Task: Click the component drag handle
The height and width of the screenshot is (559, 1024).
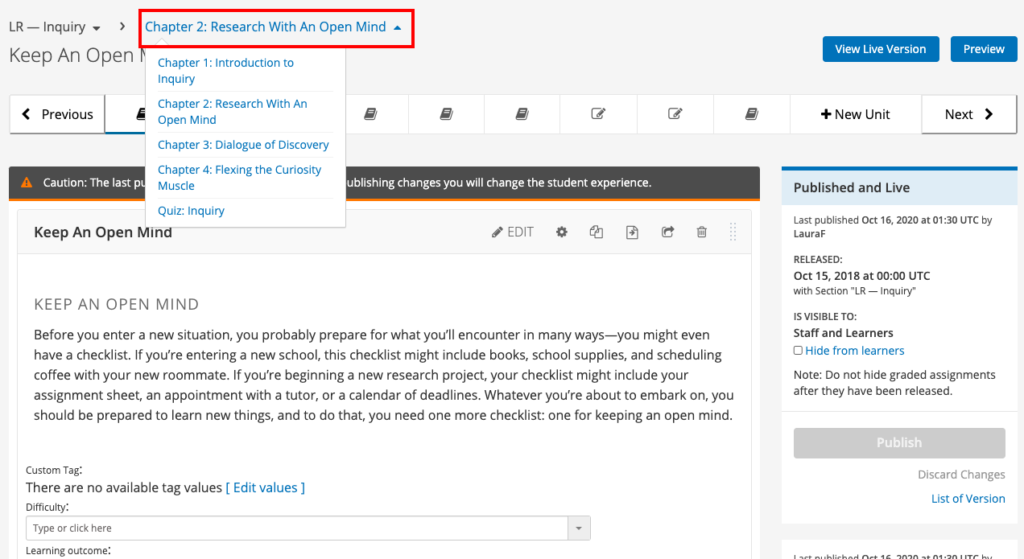Action: 733,232
